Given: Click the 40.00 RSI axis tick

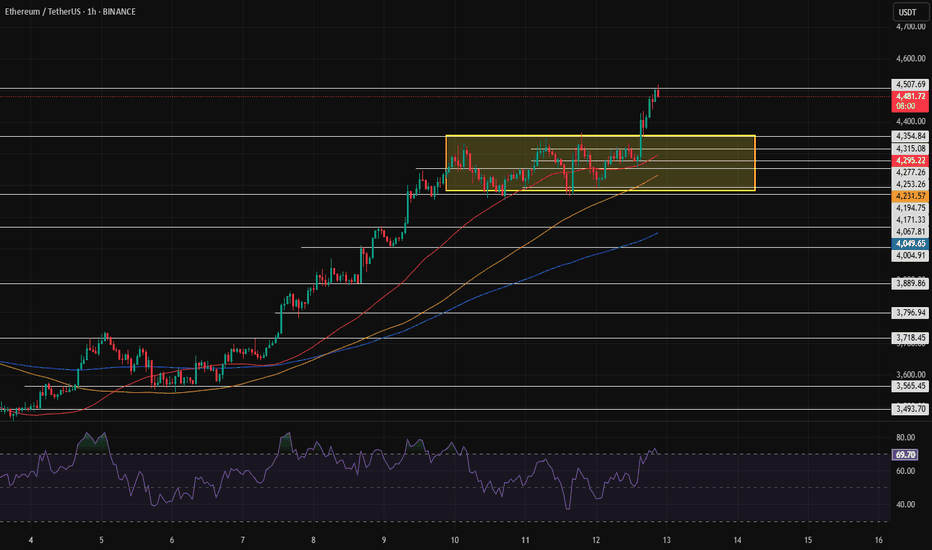Looking at the screenshot, I should tap(905, 504).
